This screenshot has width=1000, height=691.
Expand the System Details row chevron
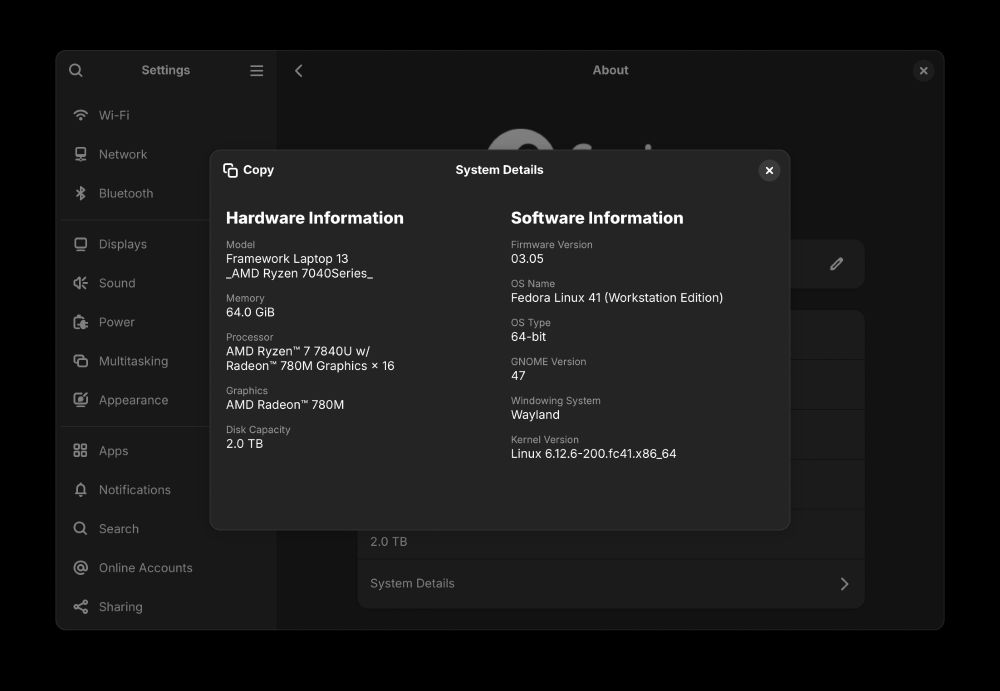[x=844, y=584]
